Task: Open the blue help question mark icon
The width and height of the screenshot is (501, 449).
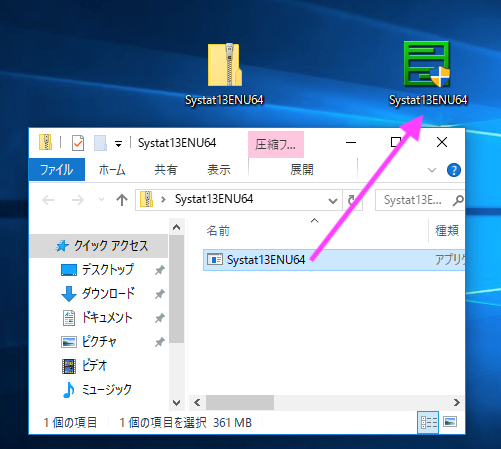Action: point(454,170)
